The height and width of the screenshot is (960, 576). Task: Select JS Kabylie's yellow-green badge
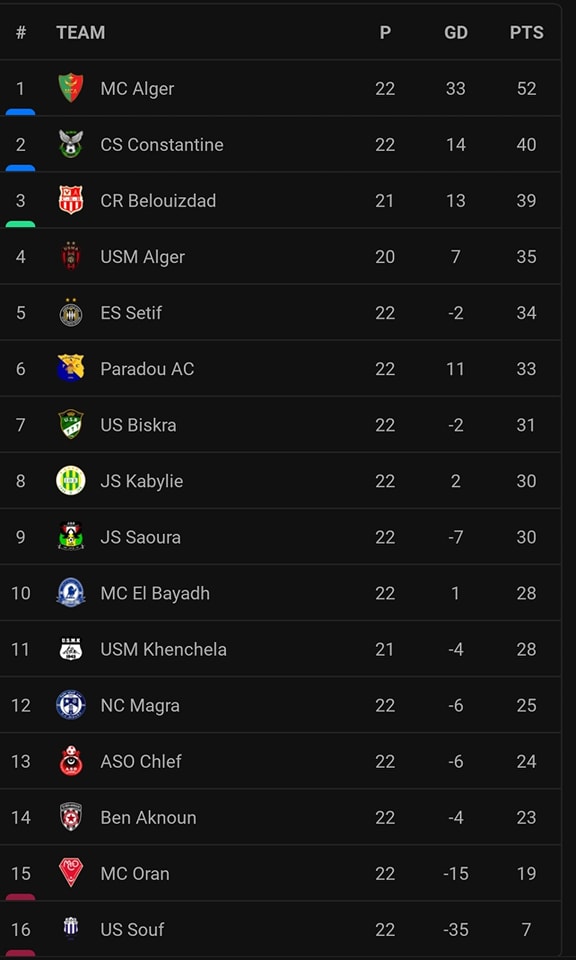(70, 481)
